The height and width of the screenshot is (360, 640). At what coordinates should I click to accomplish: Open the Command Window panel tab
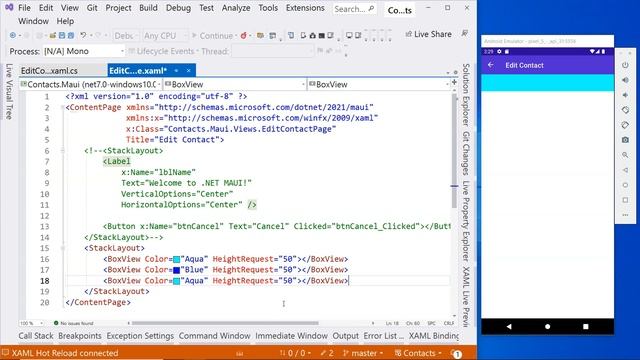(x=214, y=336)
